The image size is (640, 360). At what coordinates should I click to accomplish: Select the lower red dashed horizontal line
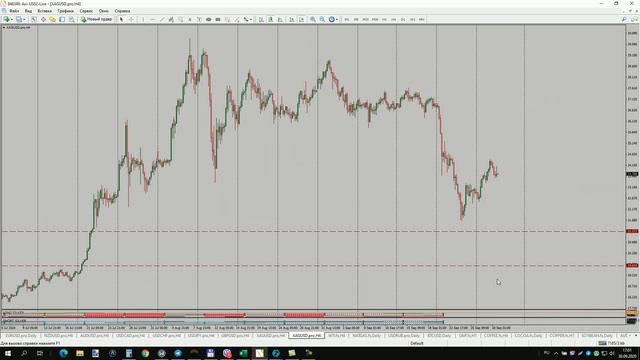click(313, 266)
